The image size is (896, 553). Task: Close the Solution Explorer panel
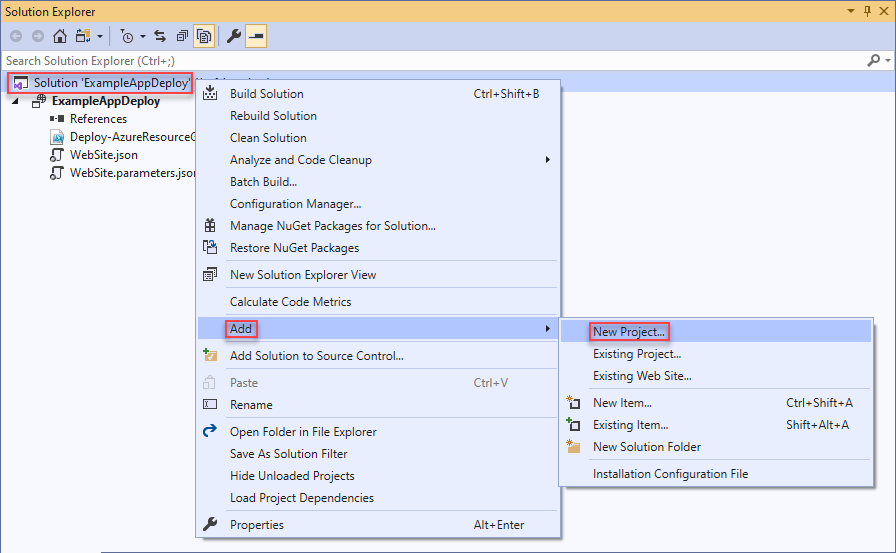pyautogui.click(x=883, y=11)
